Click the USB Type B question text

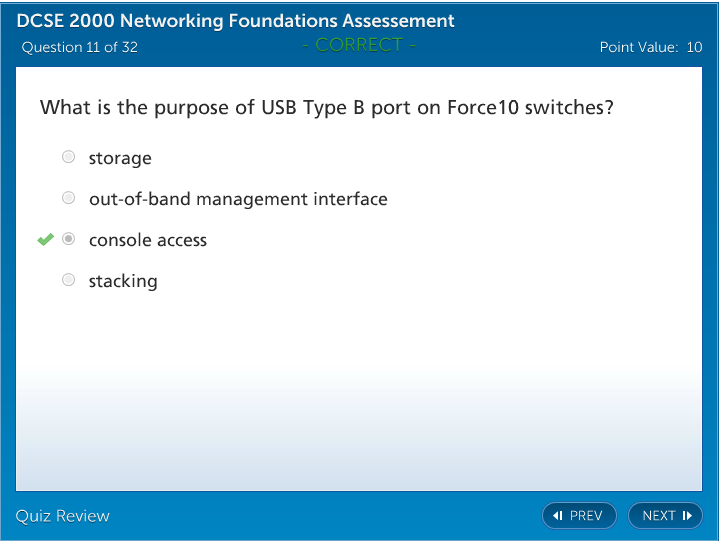[x=326, y=107]
